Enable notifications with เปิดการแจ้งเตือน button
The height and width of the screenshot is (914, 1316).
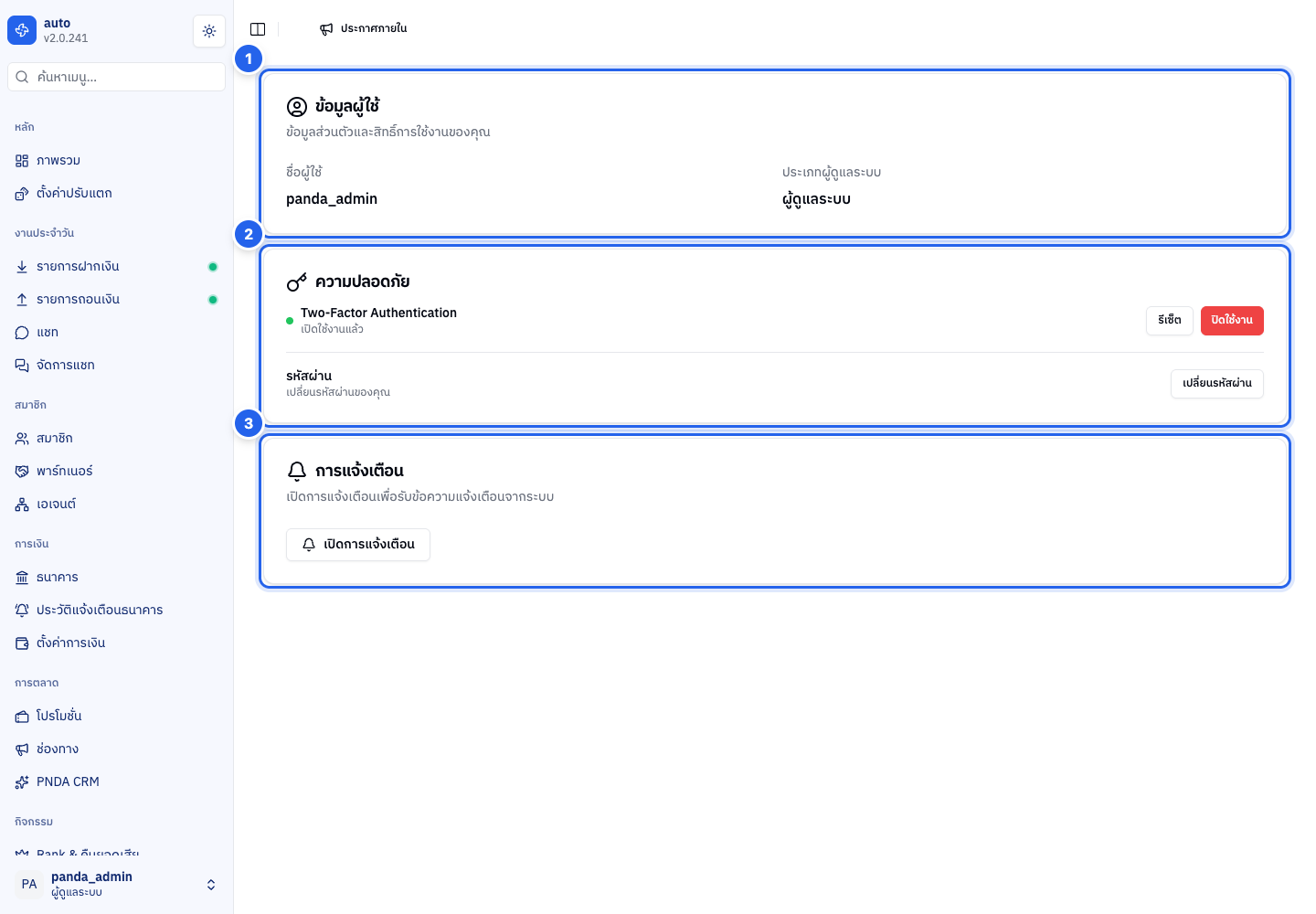(x=358, y=545)
